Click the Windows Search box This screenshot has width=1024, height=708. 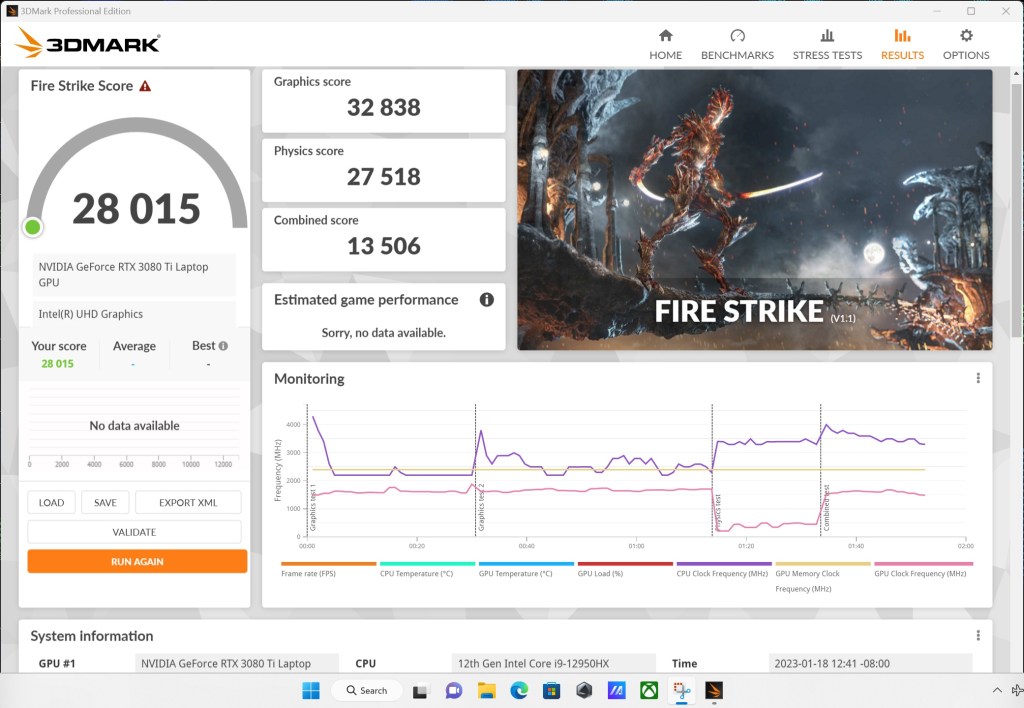(x=365, y=690)
